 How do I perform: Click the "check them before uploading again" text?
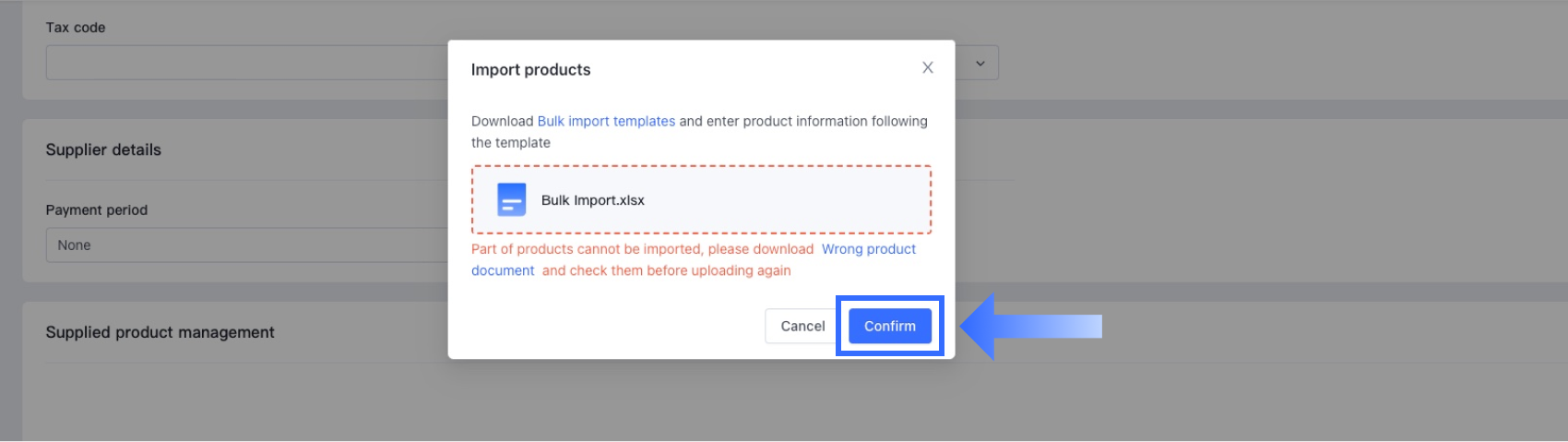click(666, 271)
